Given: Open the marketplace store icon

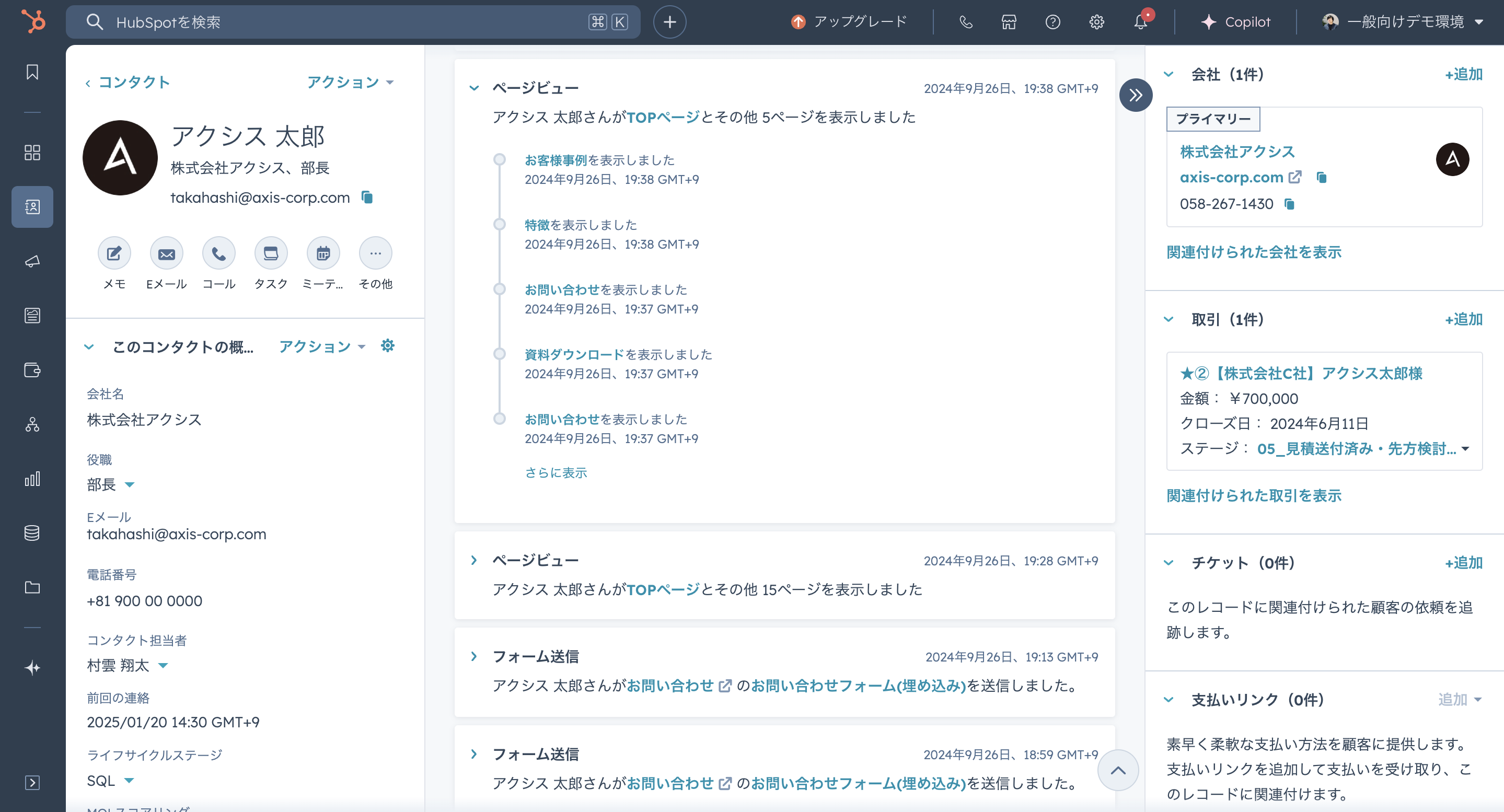Looking at the screenshot, I should click(1009, 22).
